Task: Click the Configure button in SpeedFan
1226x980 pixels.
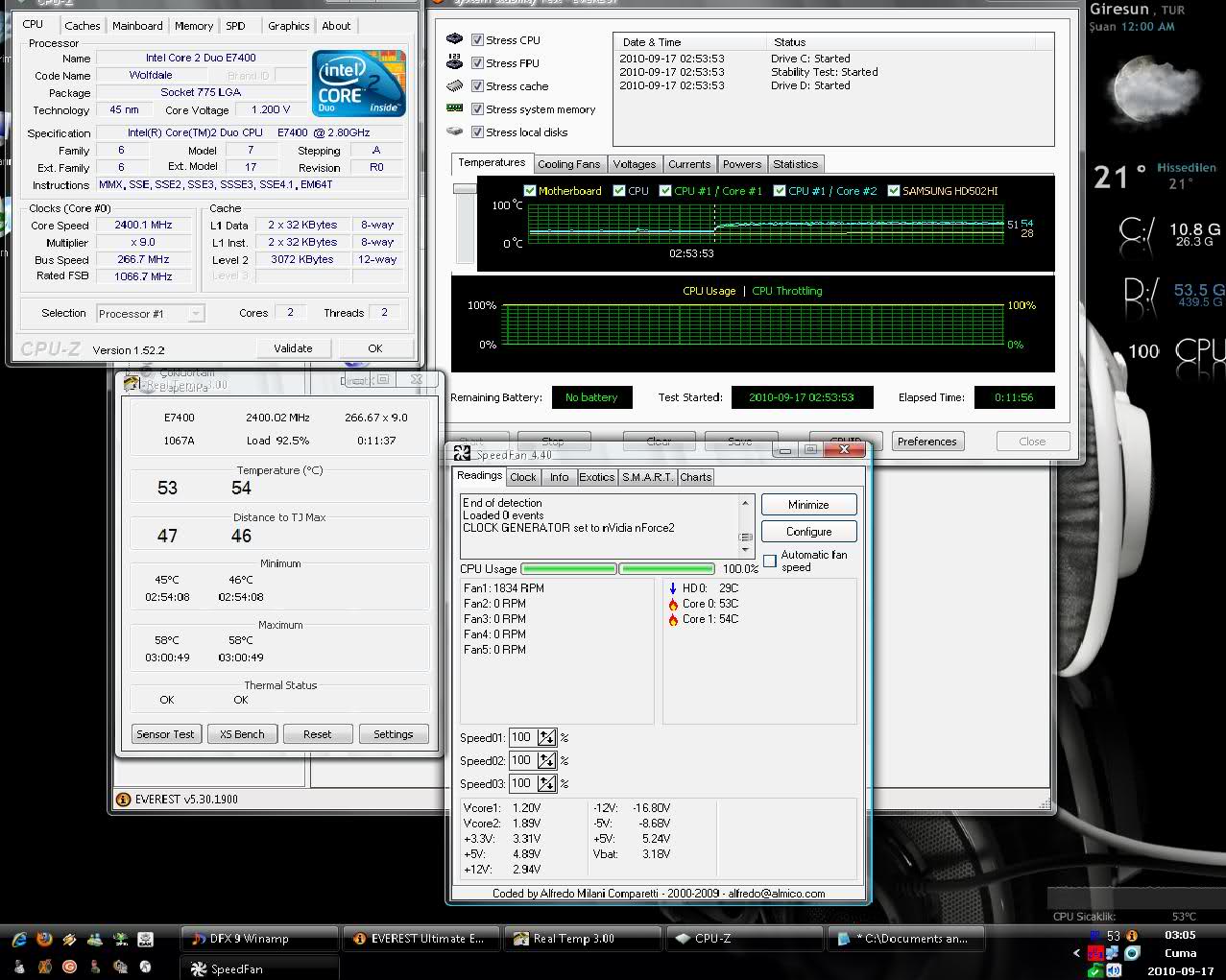Action: pos(808,531)
